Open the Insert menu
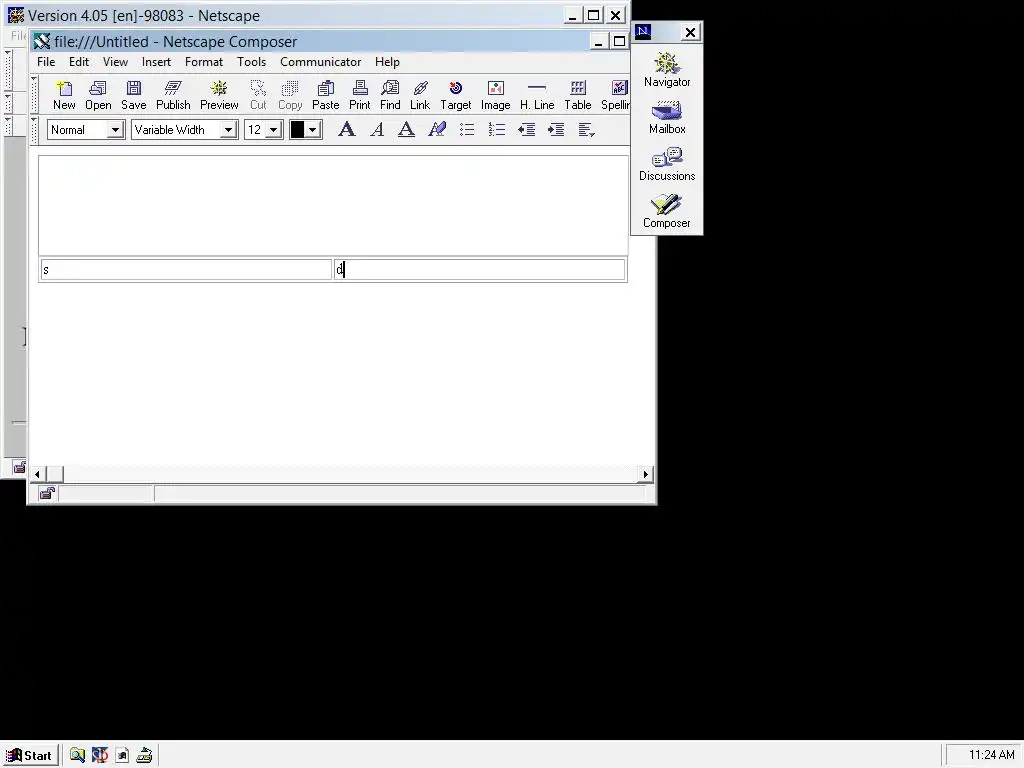The image size is (1024, 768). click(156, 62)
